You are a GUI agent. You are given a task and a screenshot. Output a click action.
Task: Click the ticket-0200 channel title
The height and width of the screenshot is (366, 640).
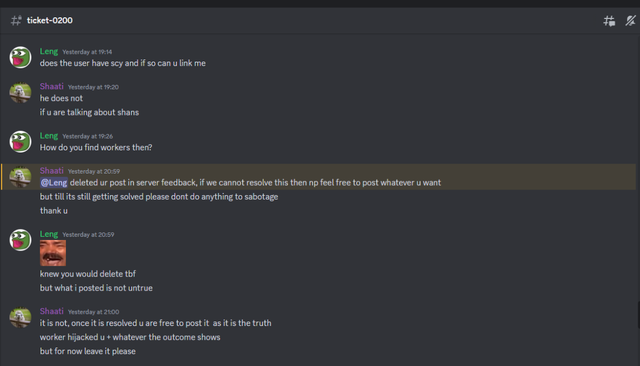(x=50, y=20)
